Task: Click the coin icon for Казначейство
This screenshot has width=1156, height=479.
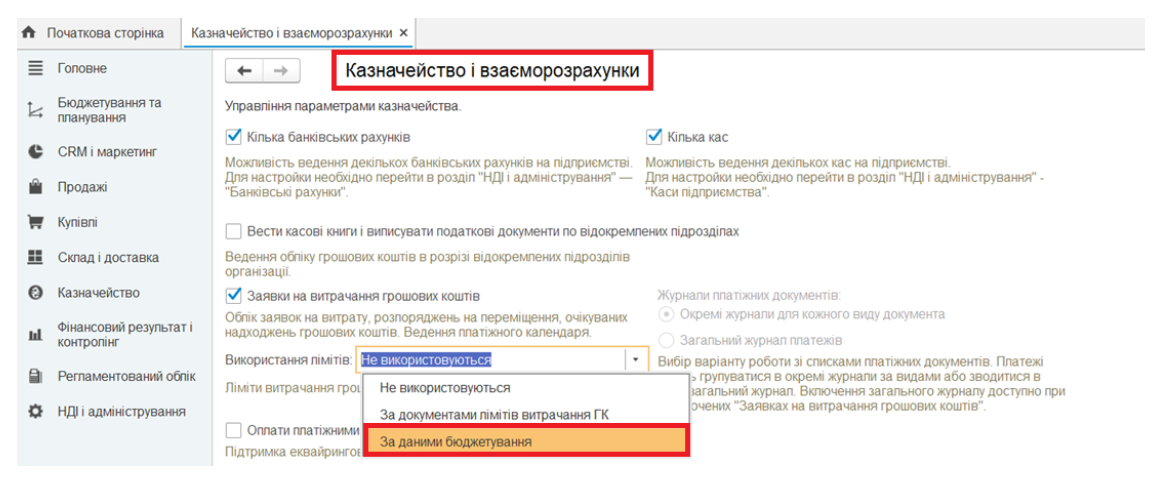Action: (x=35, y=293)
